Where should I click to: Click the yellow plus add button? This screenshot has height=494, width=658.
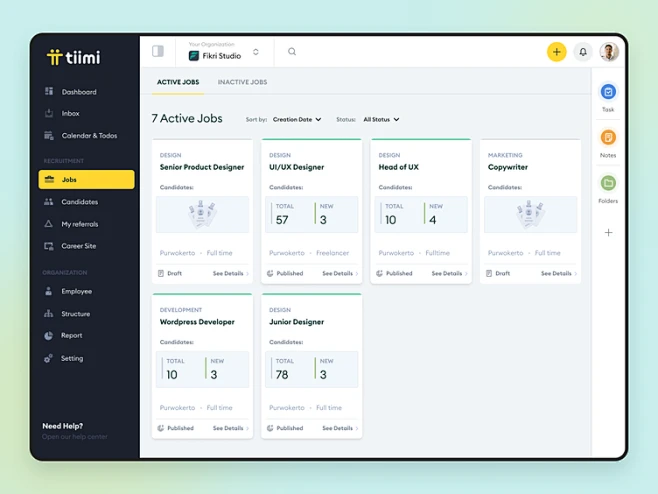[x=556, y=52]
